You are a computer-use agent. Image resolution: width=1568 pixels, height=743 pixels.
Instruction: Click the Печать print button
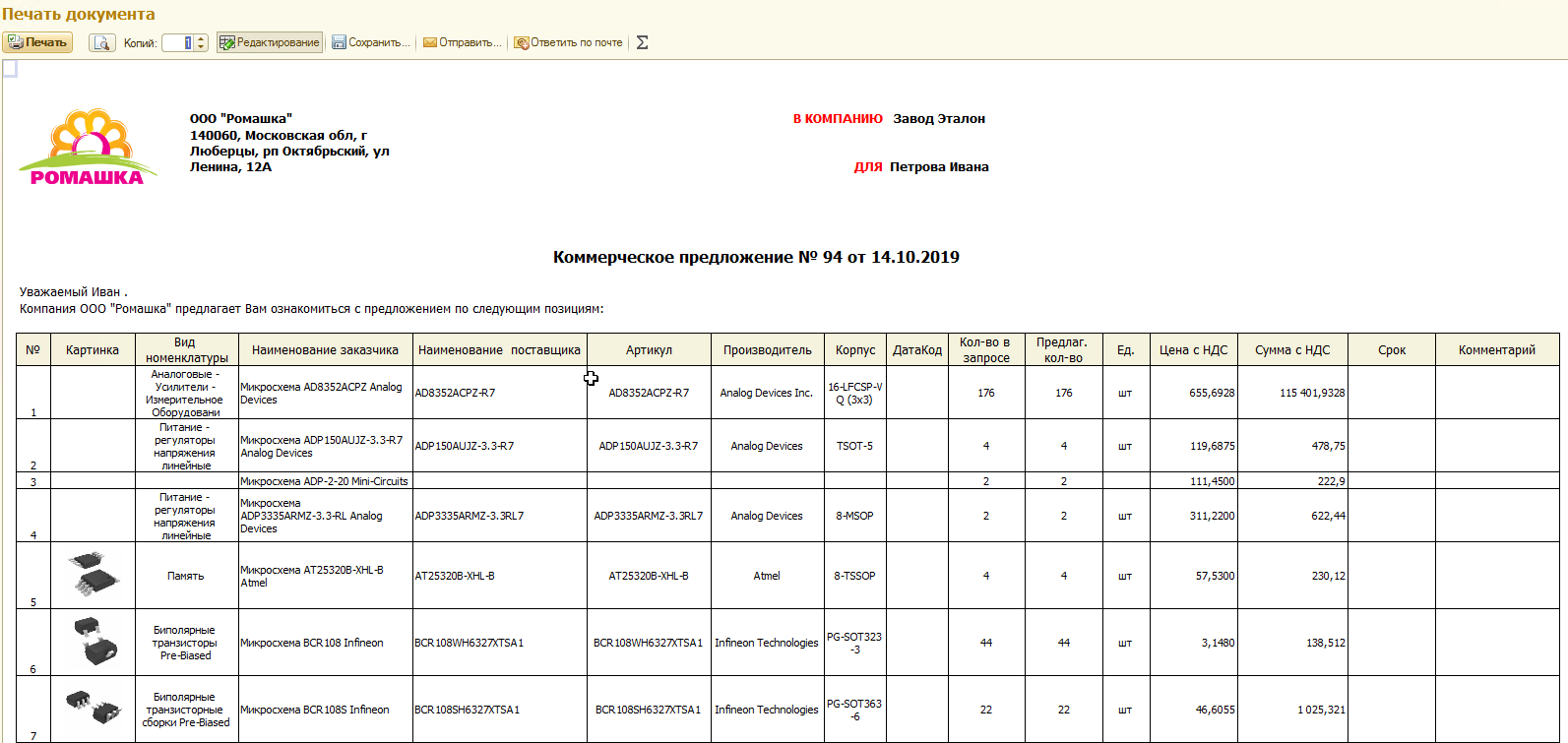(x=37, y=42)
